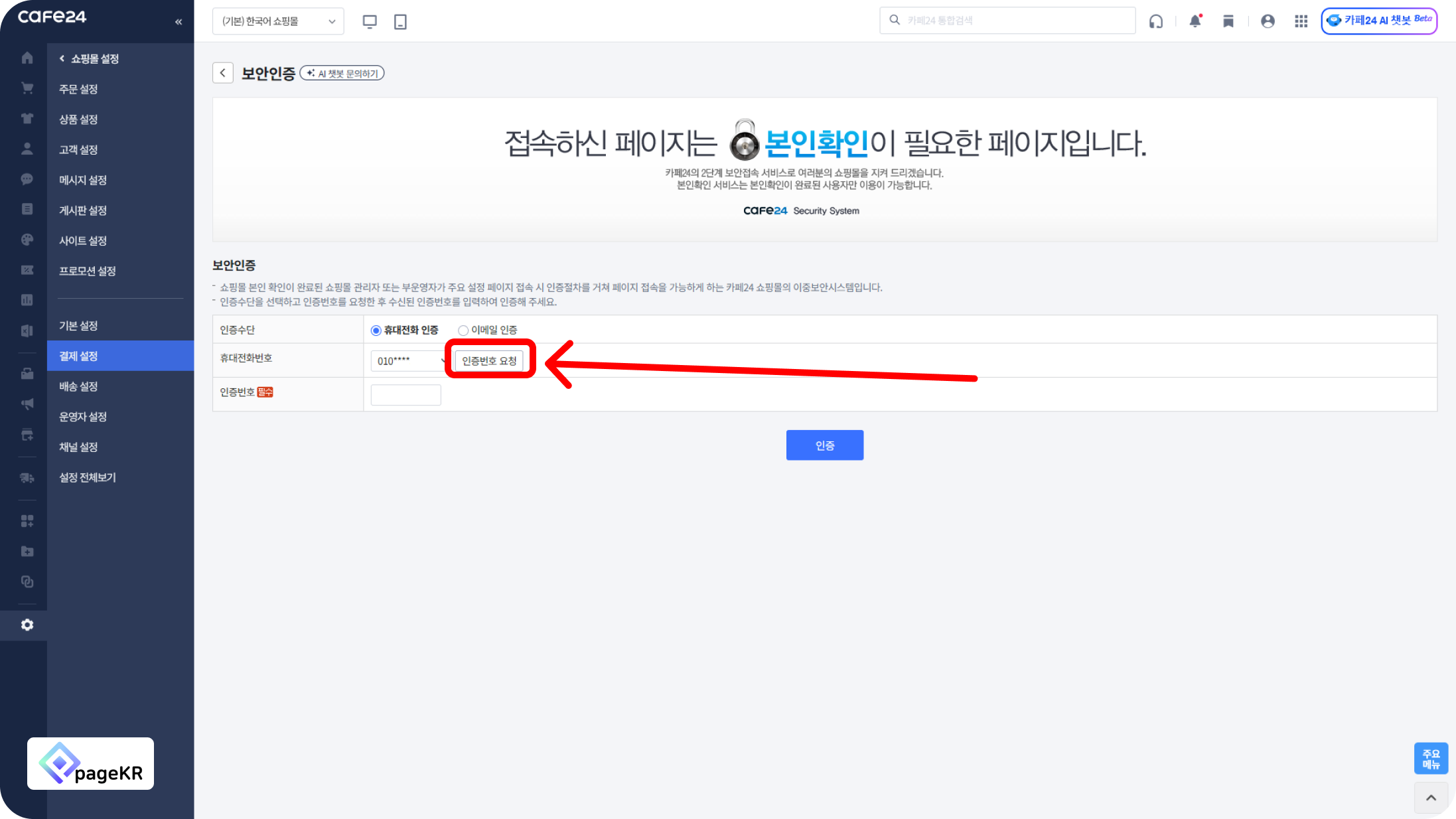Open the account profile icon
Image resolution: width=1456 pixels, height=819 pixels.
point(1268,21)
